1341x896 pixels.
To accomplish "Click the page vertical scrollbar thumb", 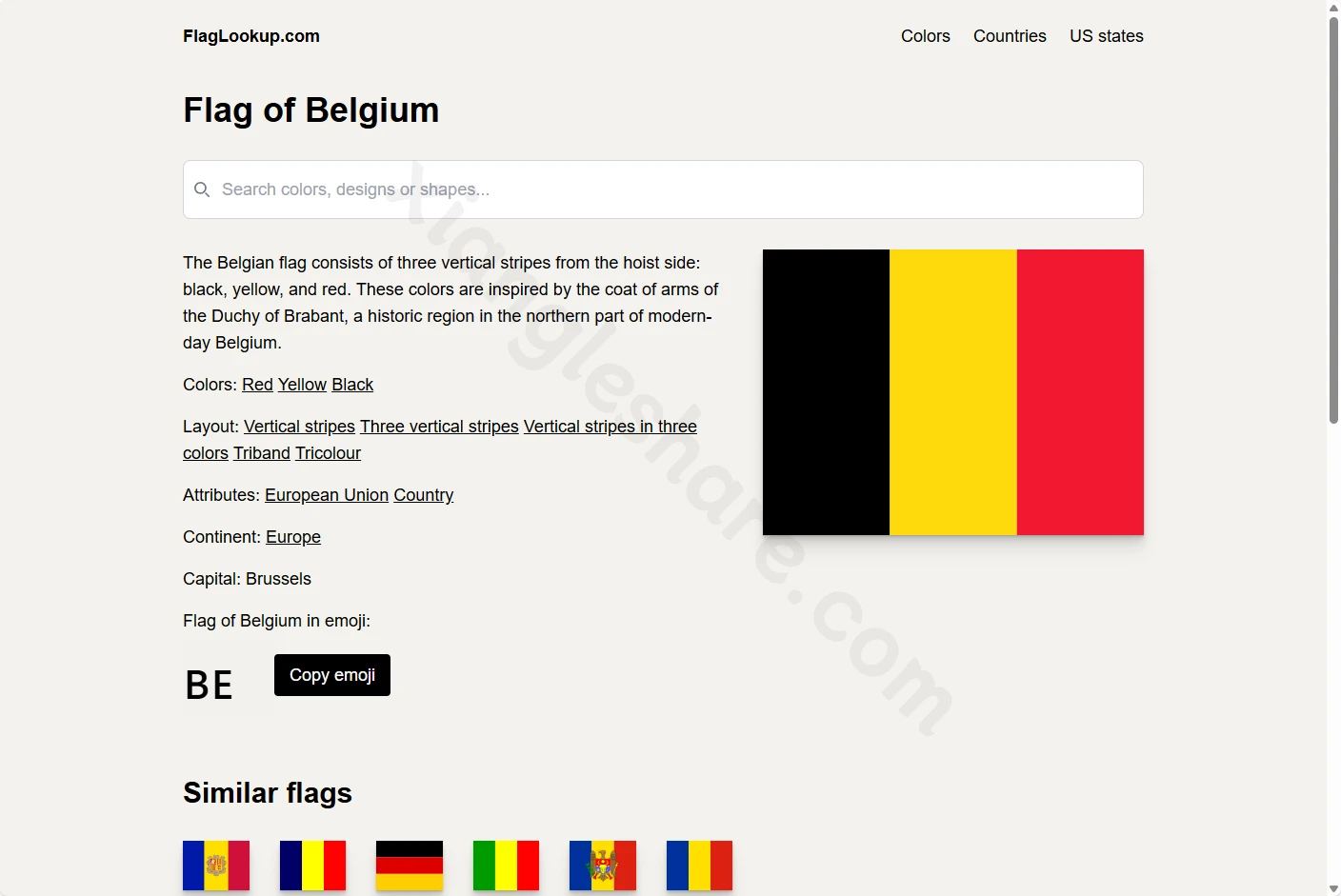I will 1333,220.
